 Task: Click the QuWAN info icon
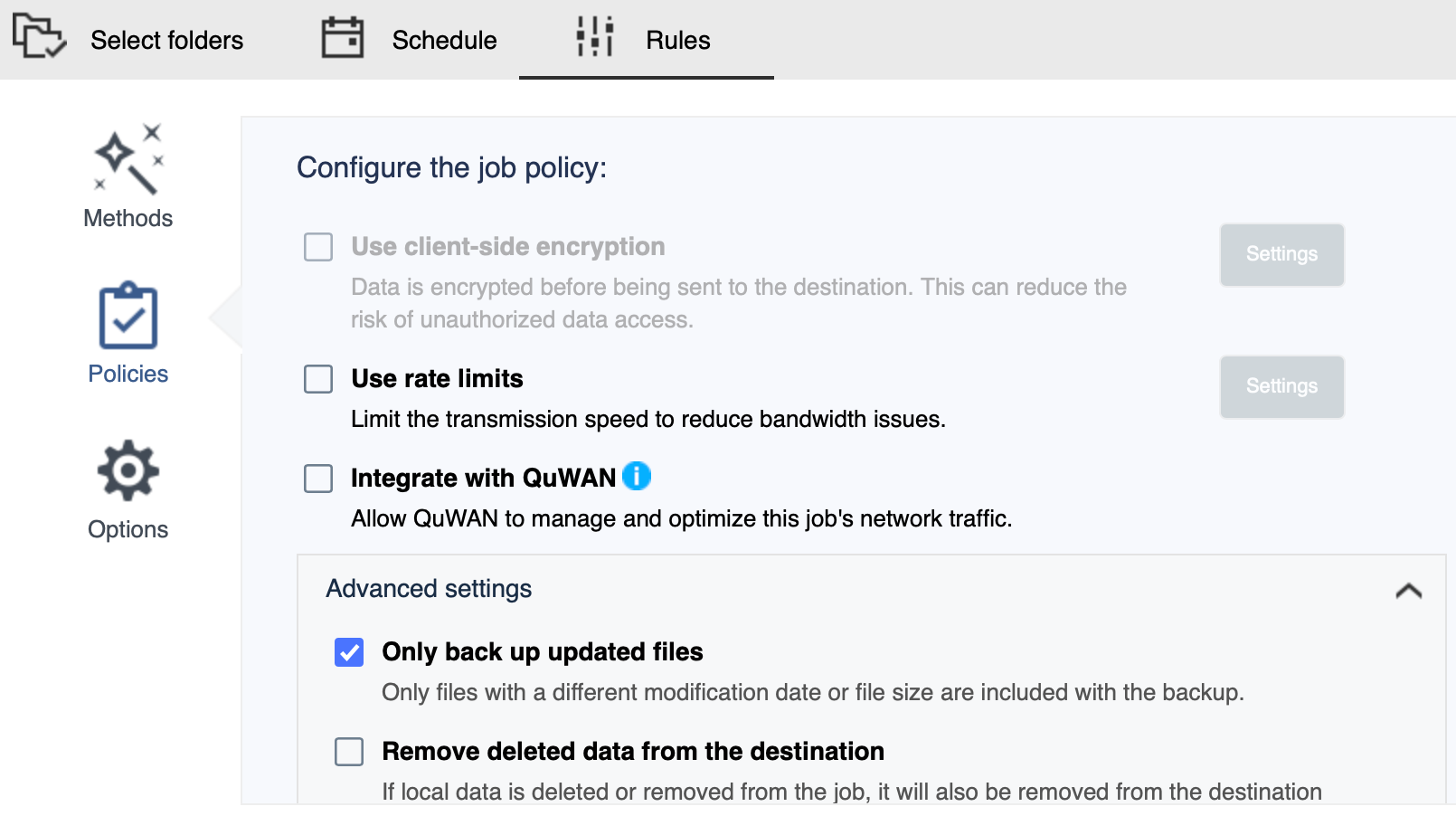637,476
